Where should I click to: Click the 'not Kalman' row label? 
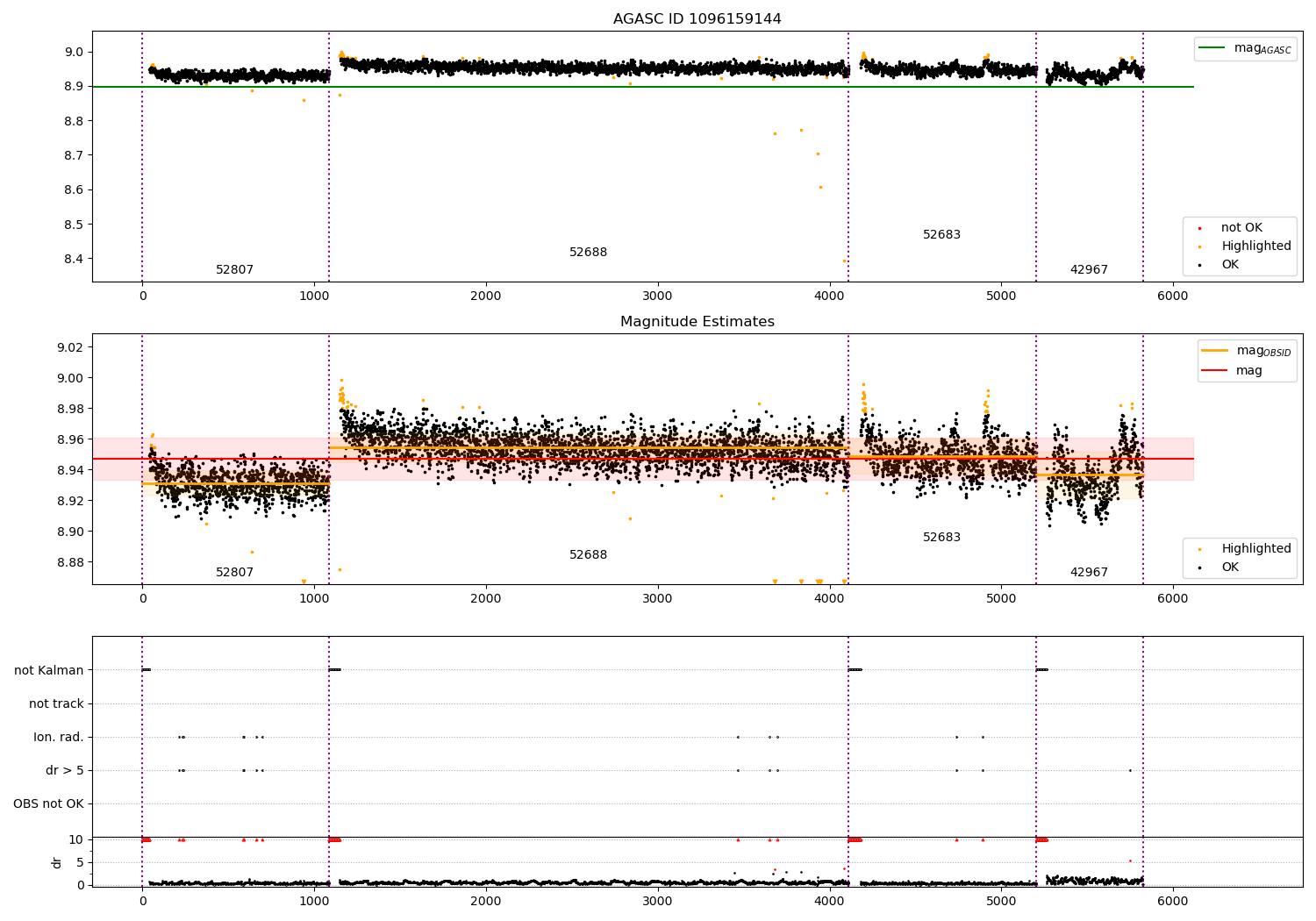49,670
